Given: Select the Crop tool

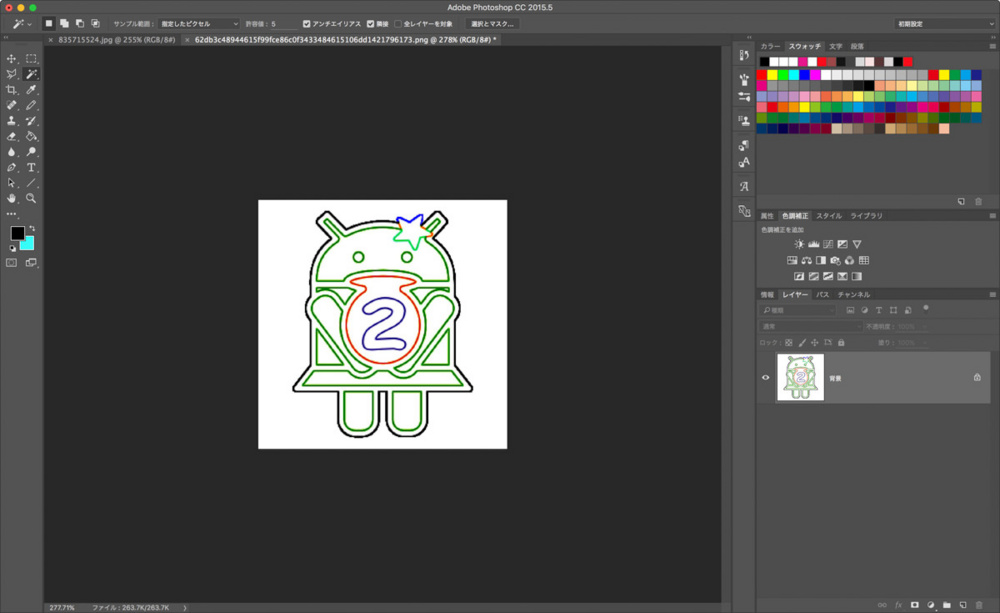Looking at the screenshot, I should point(11,90).
